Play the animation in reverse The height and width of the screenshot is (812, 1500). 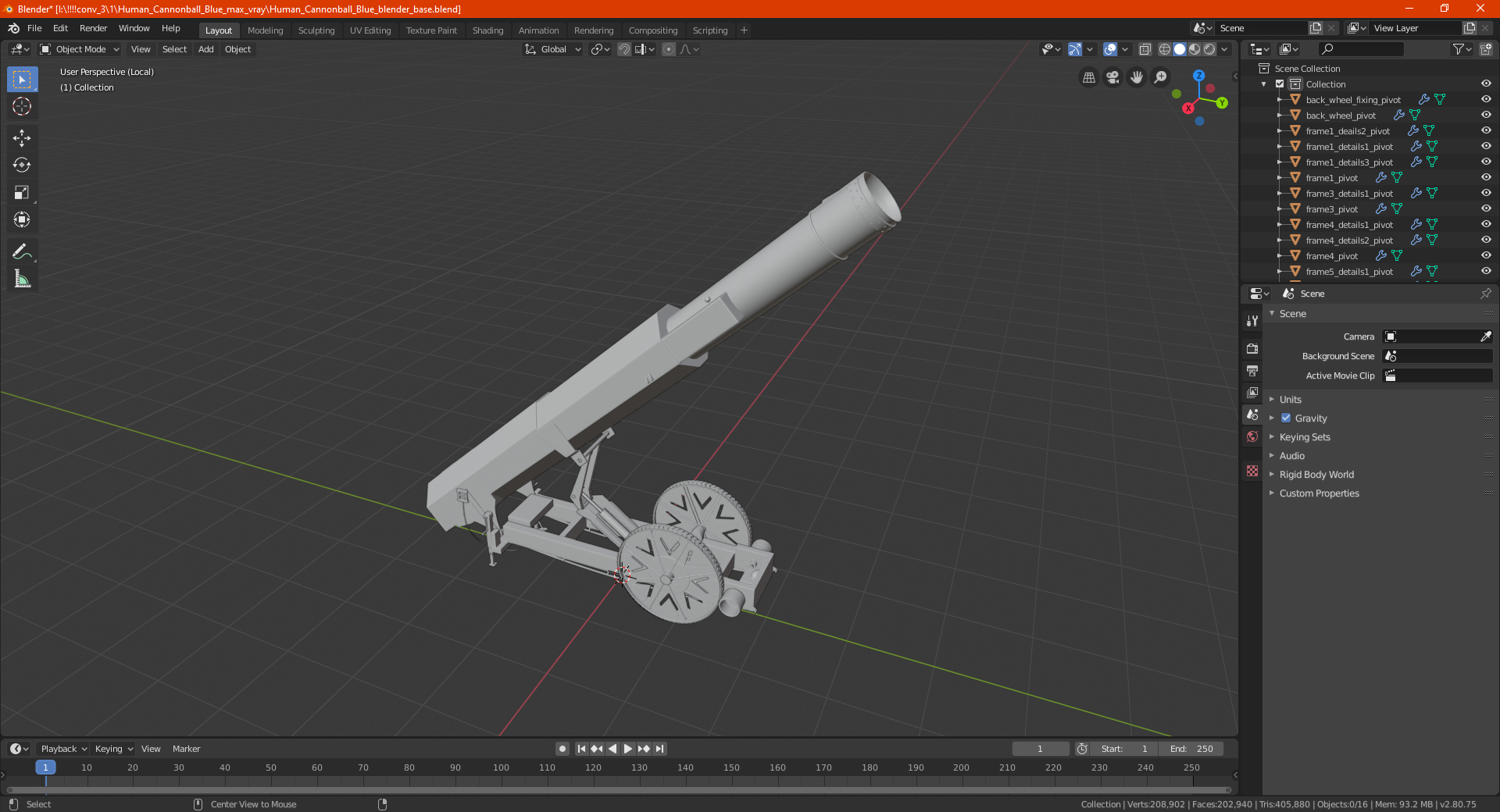[x=612, y=749]
